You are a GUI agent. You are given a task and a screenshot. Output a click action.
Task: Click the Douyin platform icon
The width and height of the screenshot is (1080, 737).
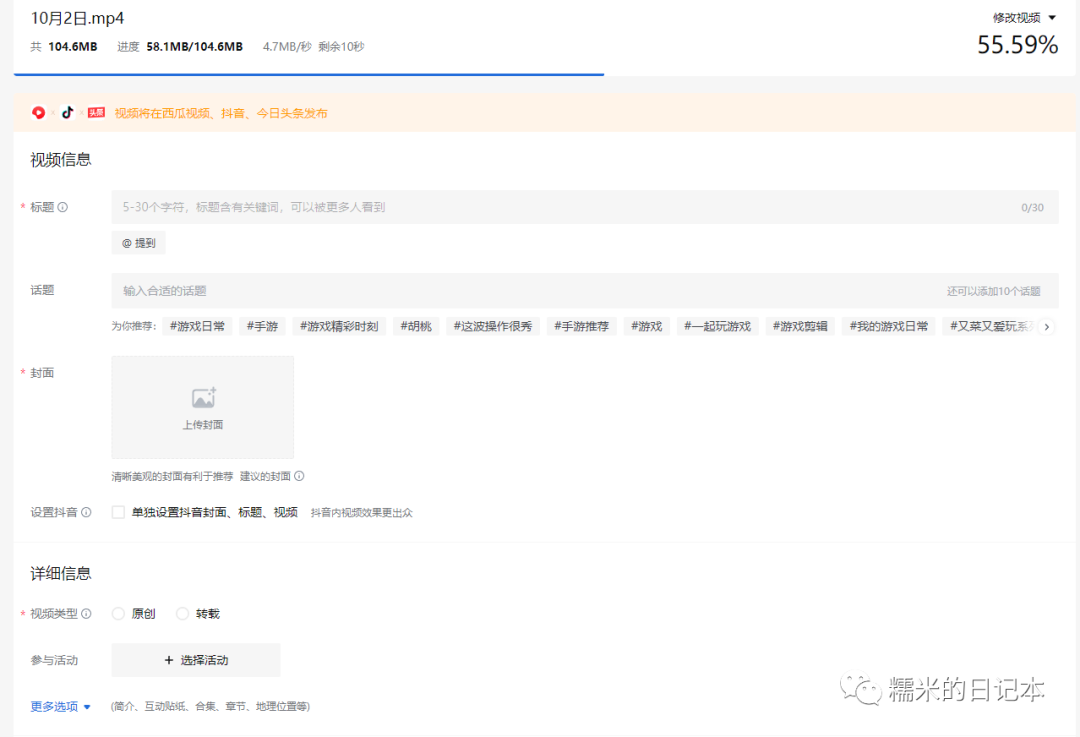(x=67, y=112)
